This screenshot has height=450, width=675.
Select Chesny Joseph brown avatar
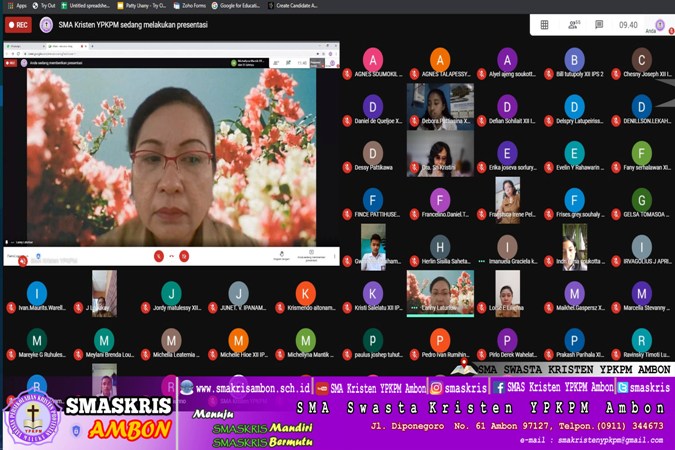click(641, 60)
